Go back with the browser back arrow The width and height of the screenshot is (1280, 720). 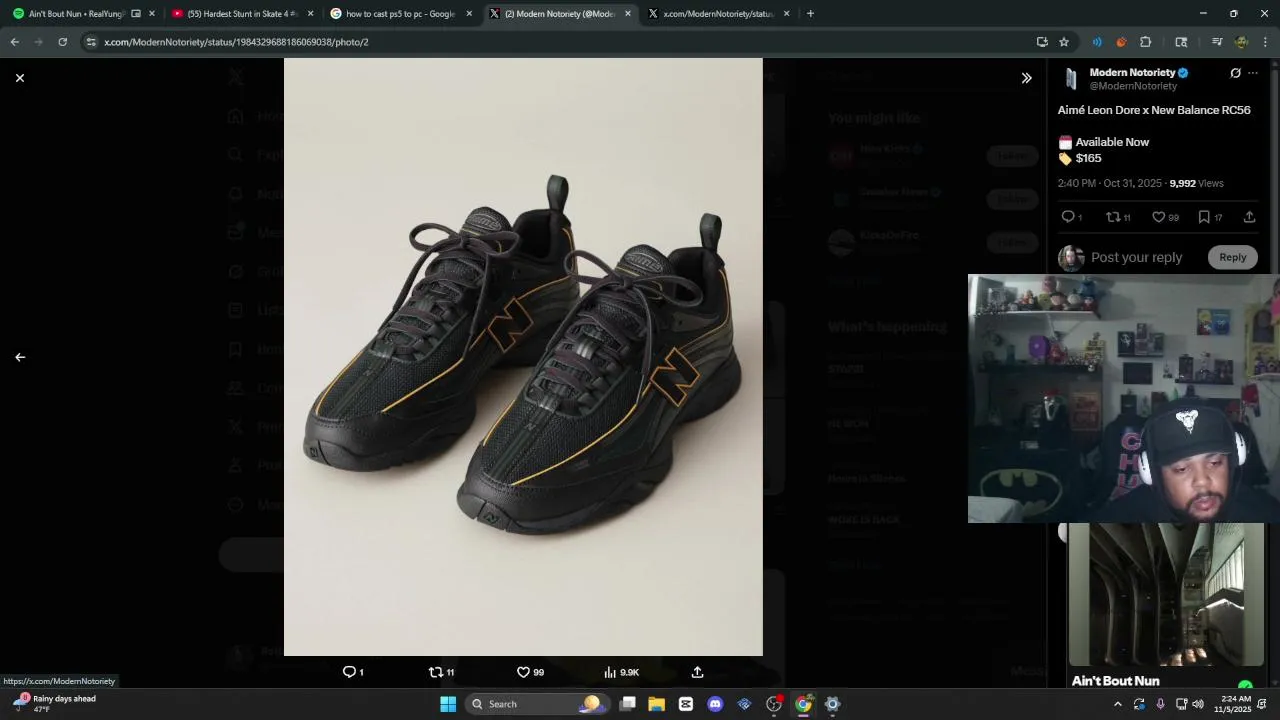pyautogui.click(x=14, y=42)
